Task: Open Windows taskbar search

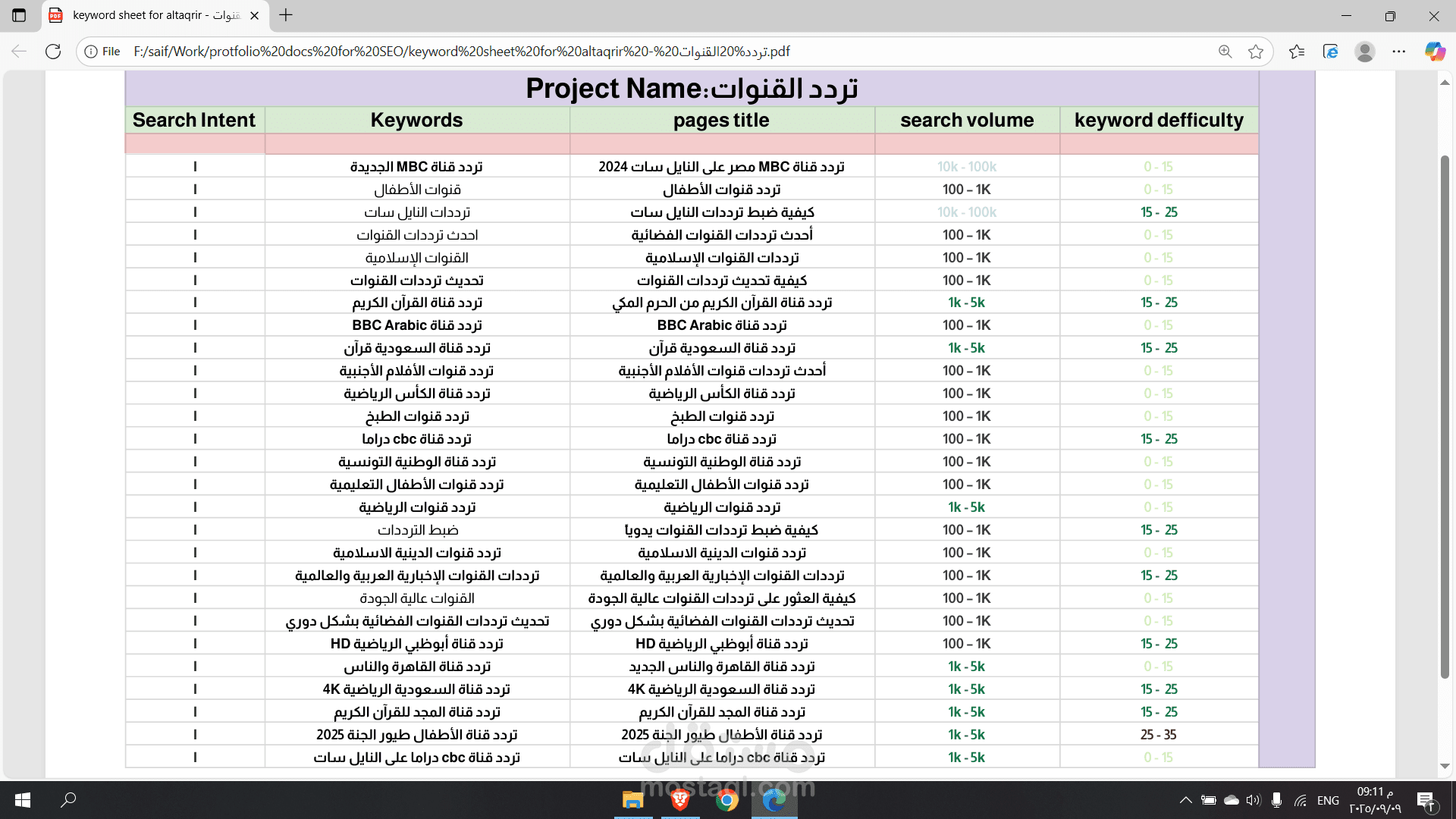Action: coord(68,800)
